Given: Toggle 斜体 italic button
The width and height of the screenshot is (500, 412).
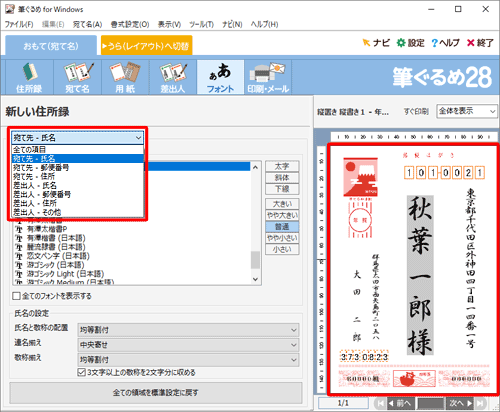Looking at the screenshot, I should click(282, 178).
